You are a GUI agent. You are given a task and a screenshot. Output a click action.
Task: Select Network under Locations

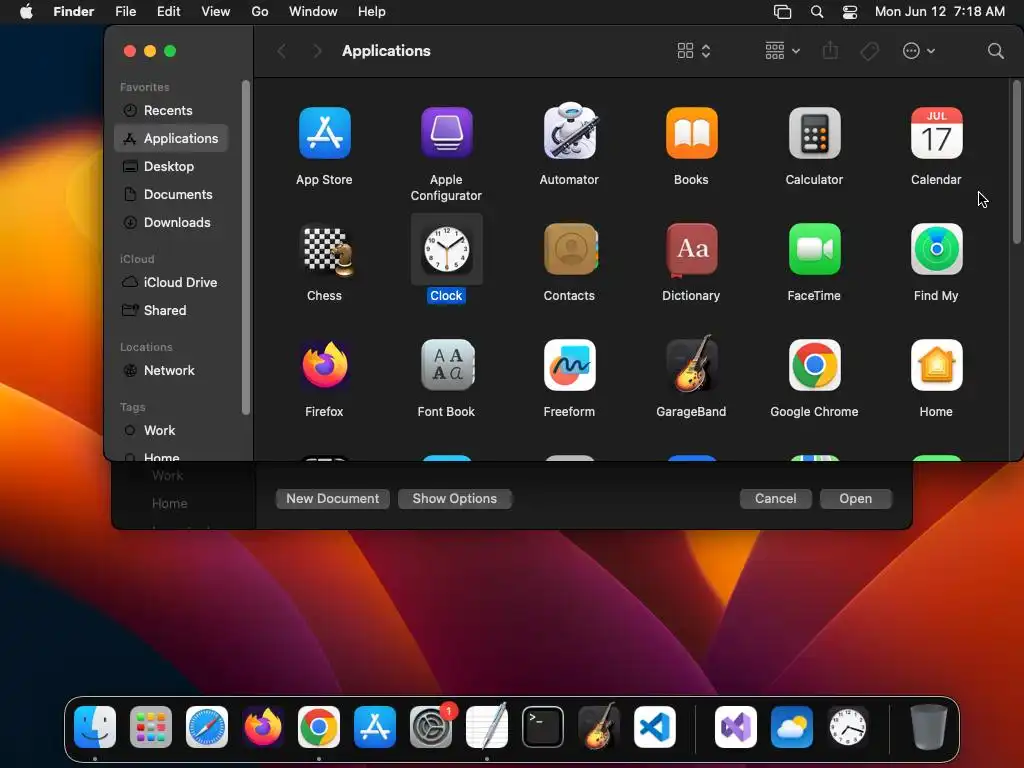[x=171, y=371]
